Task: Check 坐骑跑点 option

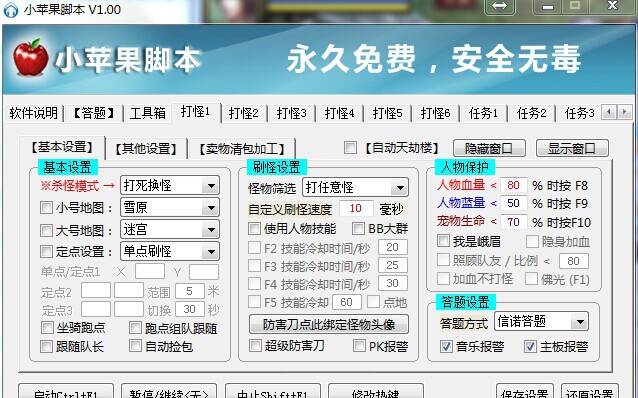Action: coord(47,327)
